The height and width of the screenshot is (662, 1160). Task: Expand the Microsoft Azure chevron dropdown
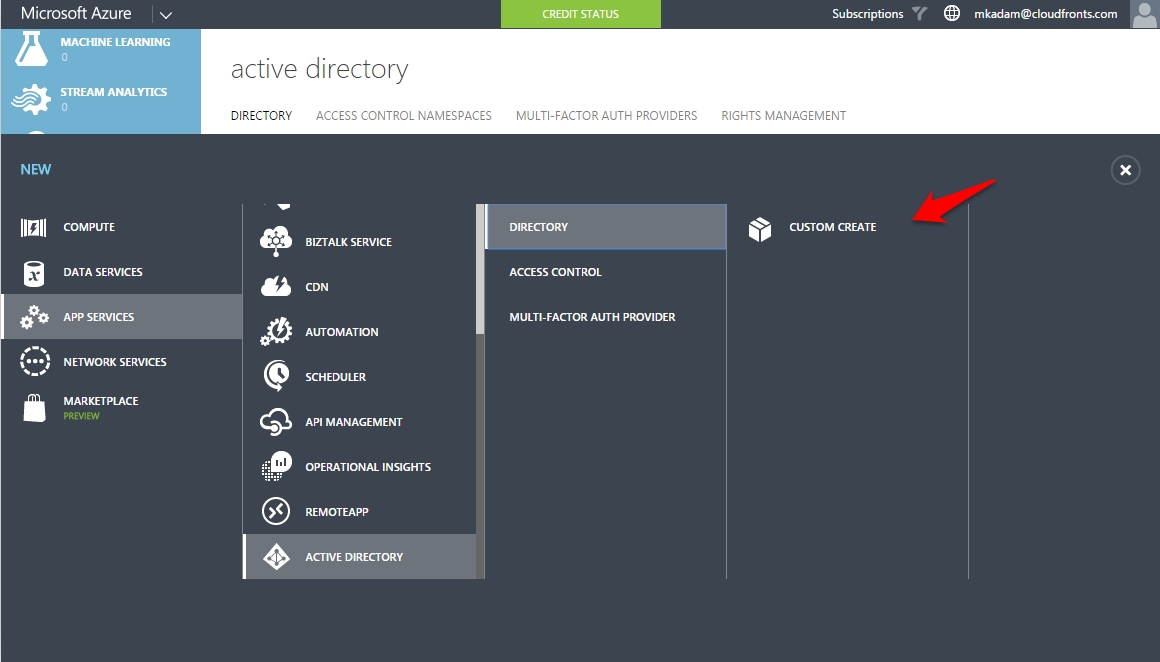[166, 14]
